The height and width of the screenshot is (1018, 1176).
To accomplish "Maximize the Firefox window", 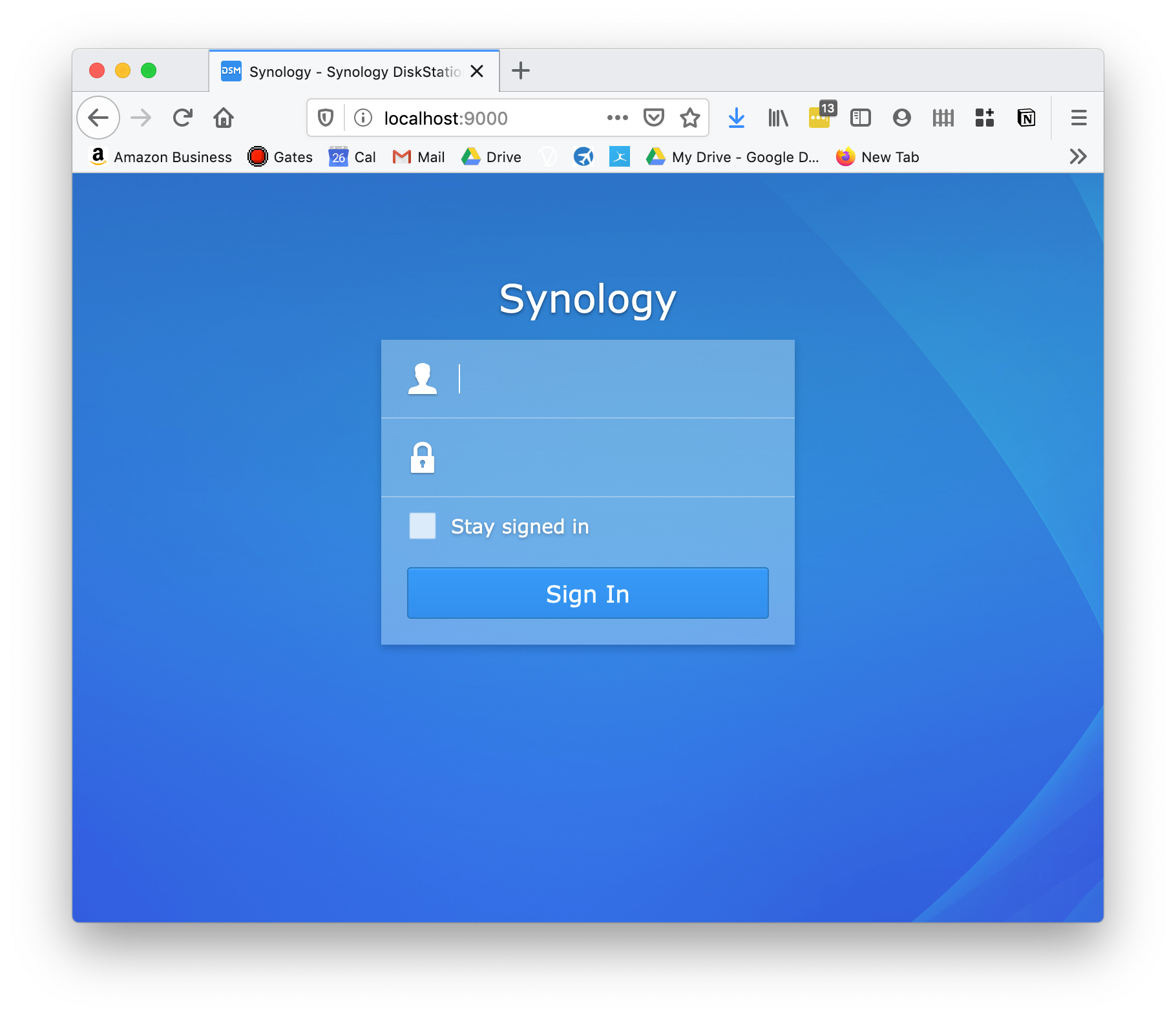I will [149, 70].
